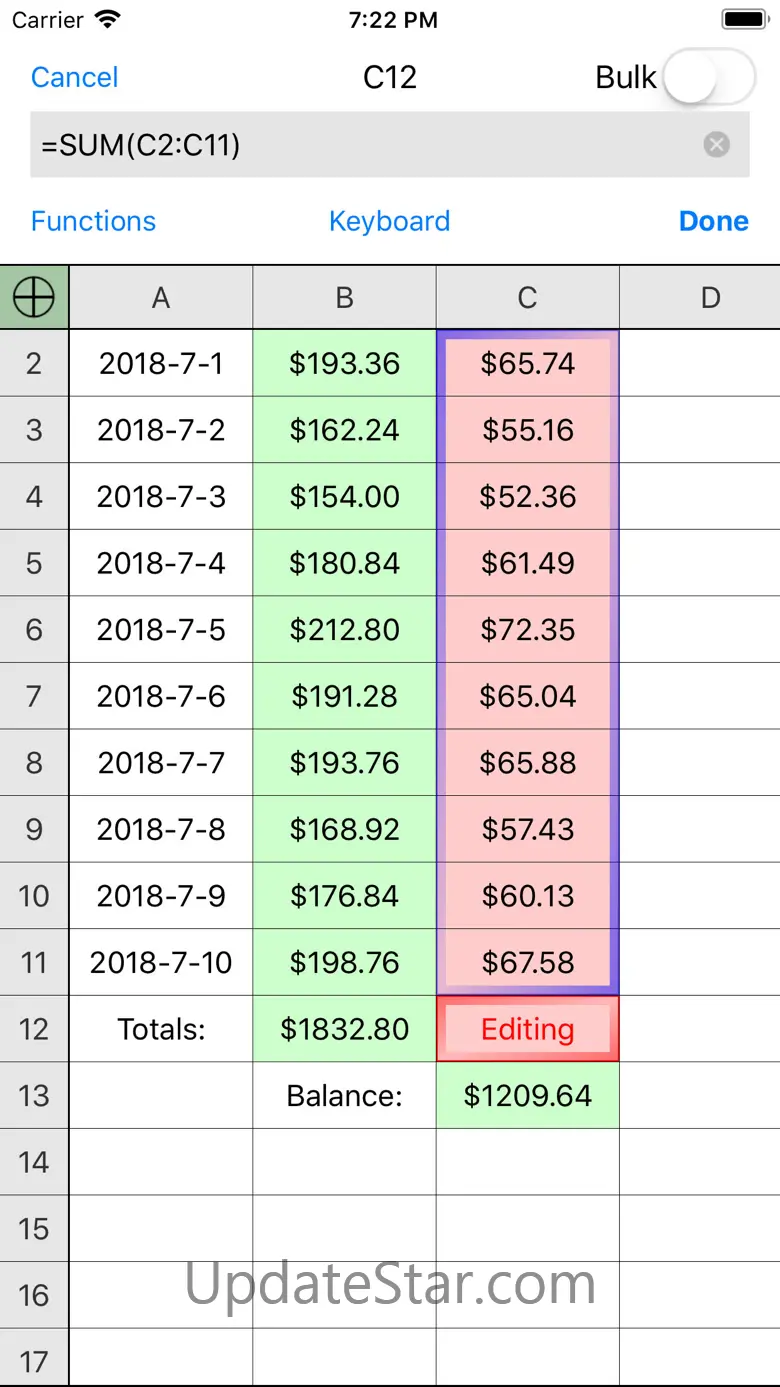Screen dimensions: 780x1387
Task: Clear formula with the X icon
Action: pyautogui.click(x=716, y=145)
